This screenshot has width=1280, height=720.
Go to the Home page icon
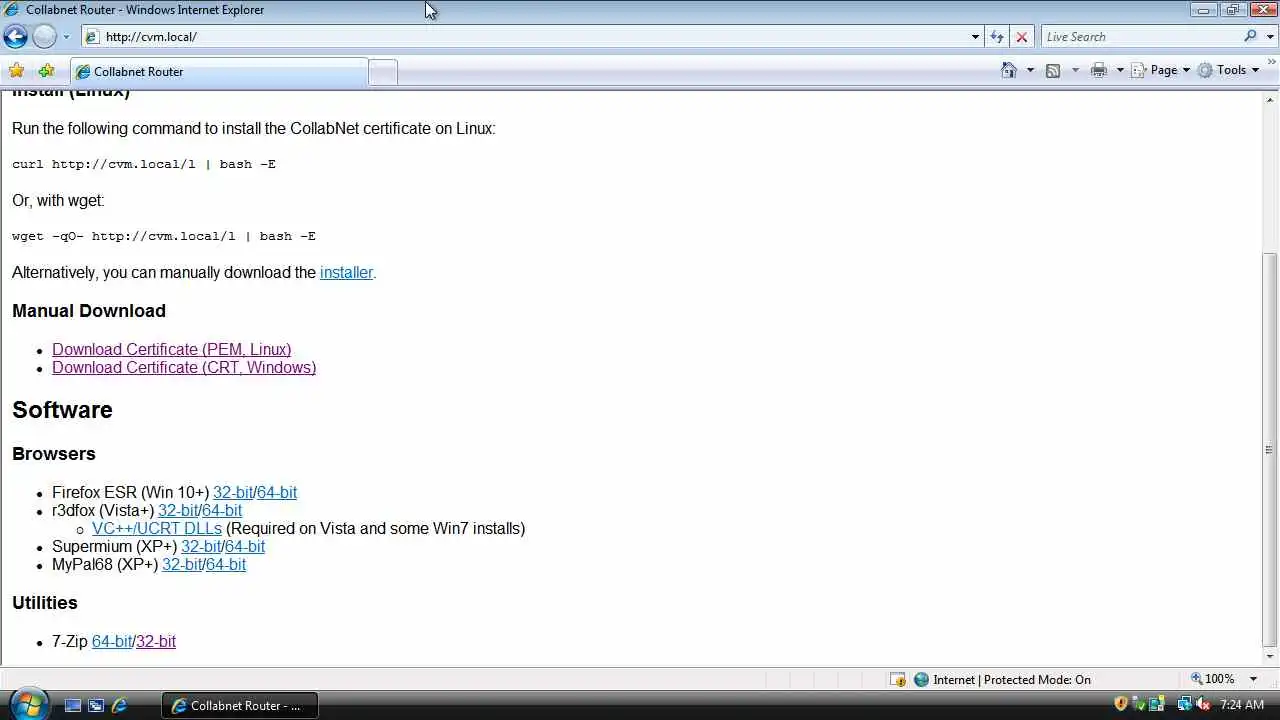(x=1009, y=70)
